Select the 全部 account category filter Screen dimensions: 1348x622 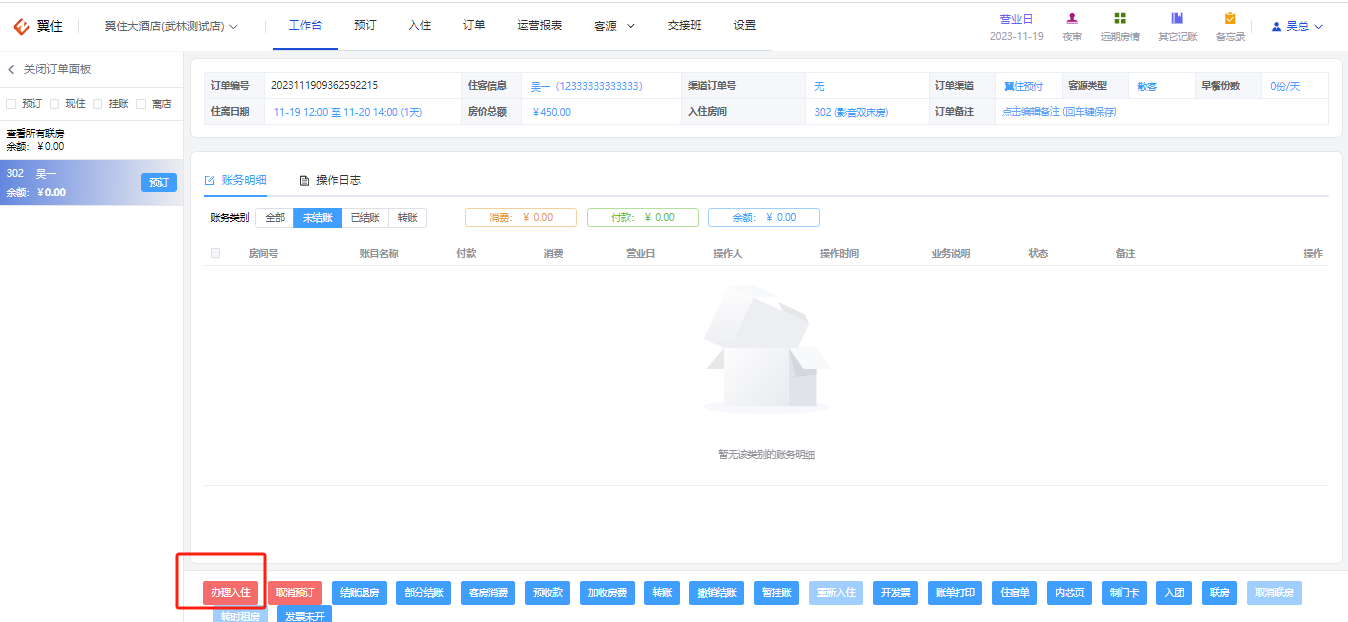pos(275,217)
